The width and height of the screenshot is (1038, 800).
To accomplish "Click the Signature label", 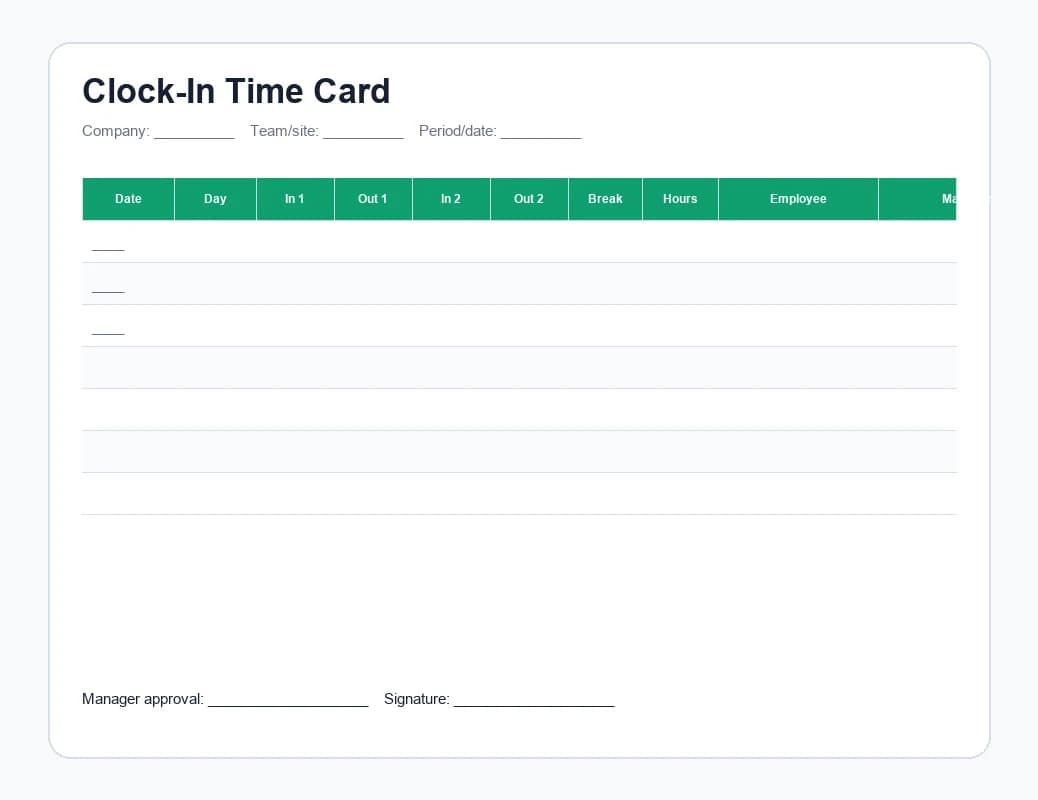I will pos(416,699).
